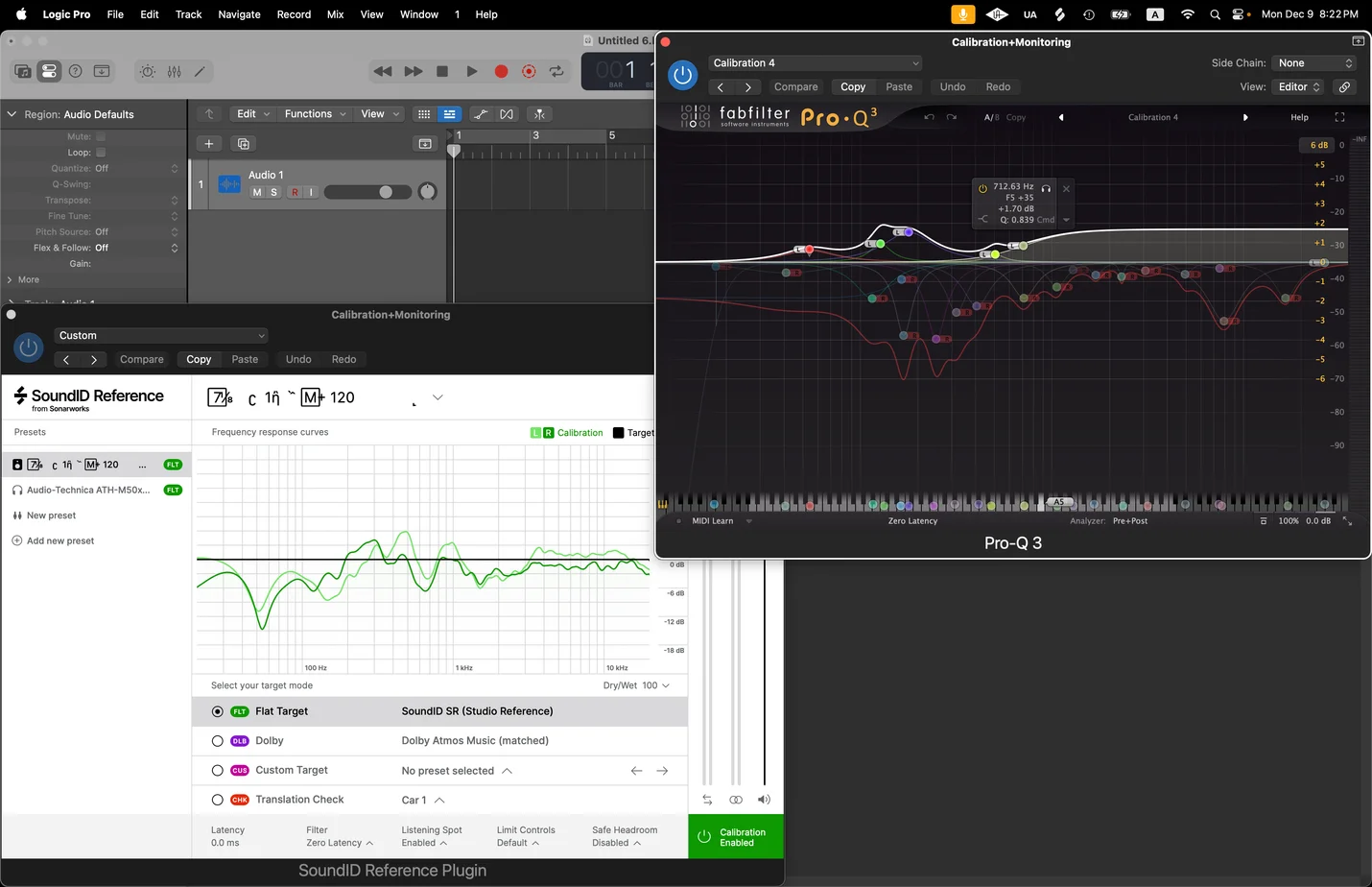Open the Mix menu
Screen dimensions: 1372x887
click(335, 14)
